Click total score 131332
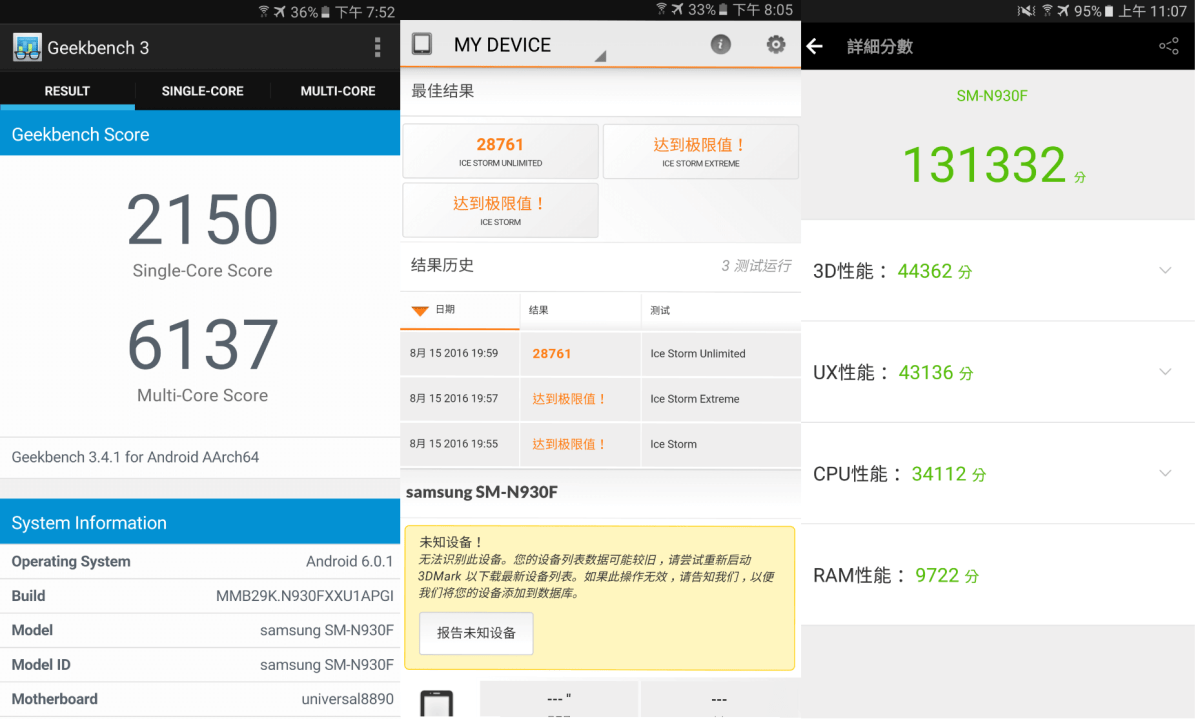1200x719 pixels. click(985, 165)
